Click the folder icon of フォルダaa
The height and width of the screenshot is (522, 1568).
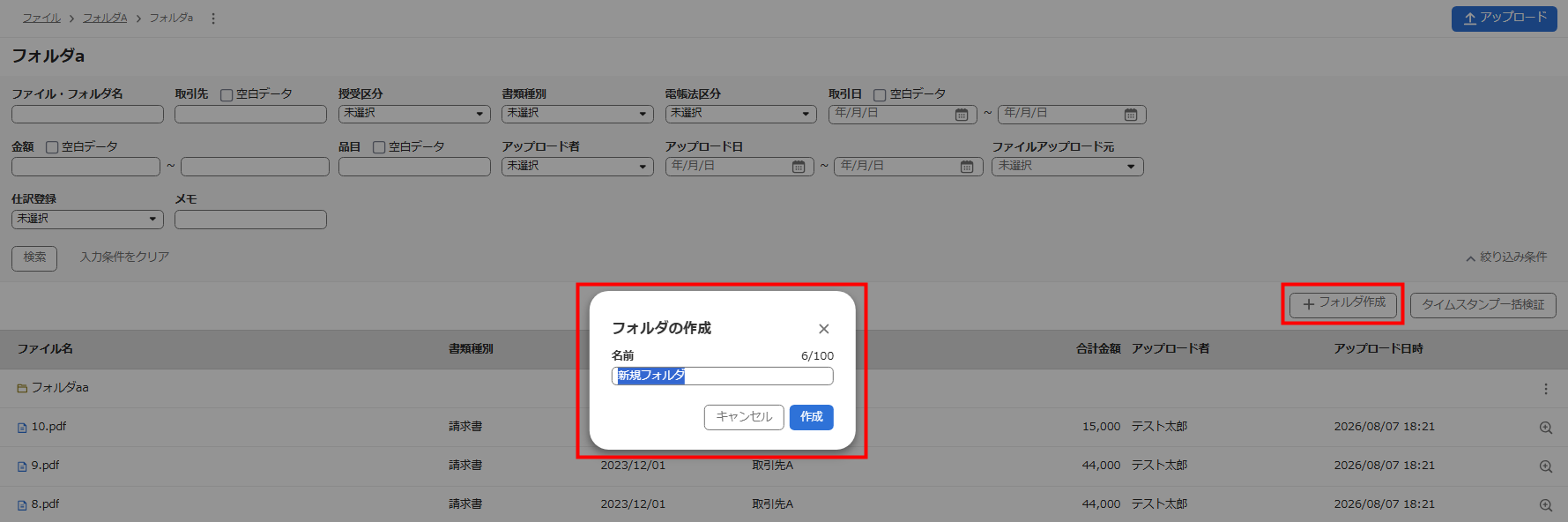click(22, 388)
